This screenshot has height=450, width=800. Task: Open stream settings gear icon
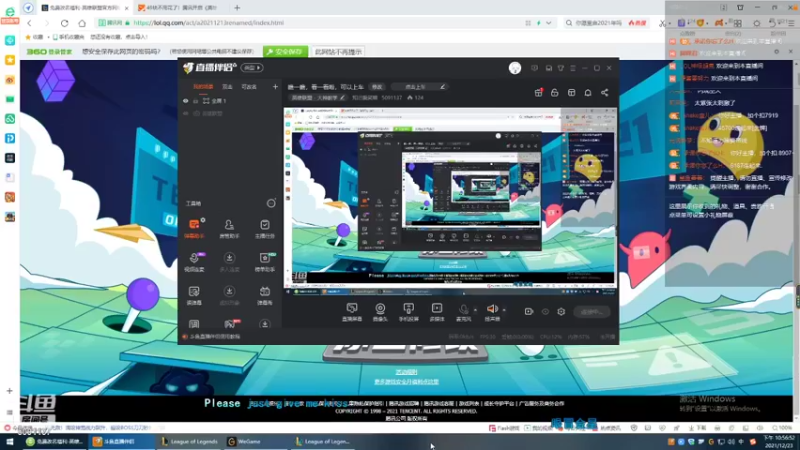click(561, 311)
